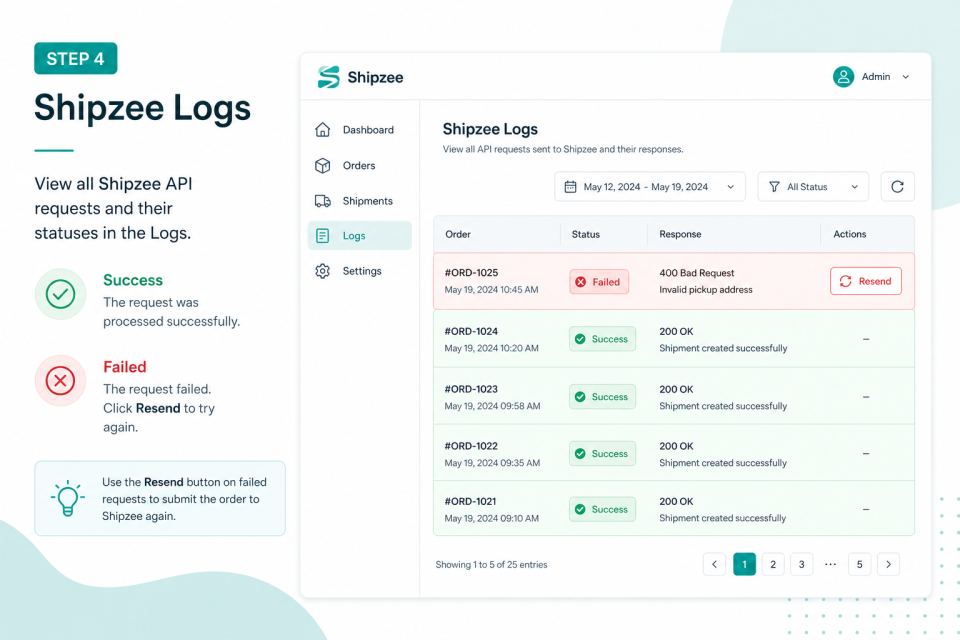Open the All Status filter dropdown
This screenshot has width=960, height=640.
pyautogui.click(x=813, y=187)
